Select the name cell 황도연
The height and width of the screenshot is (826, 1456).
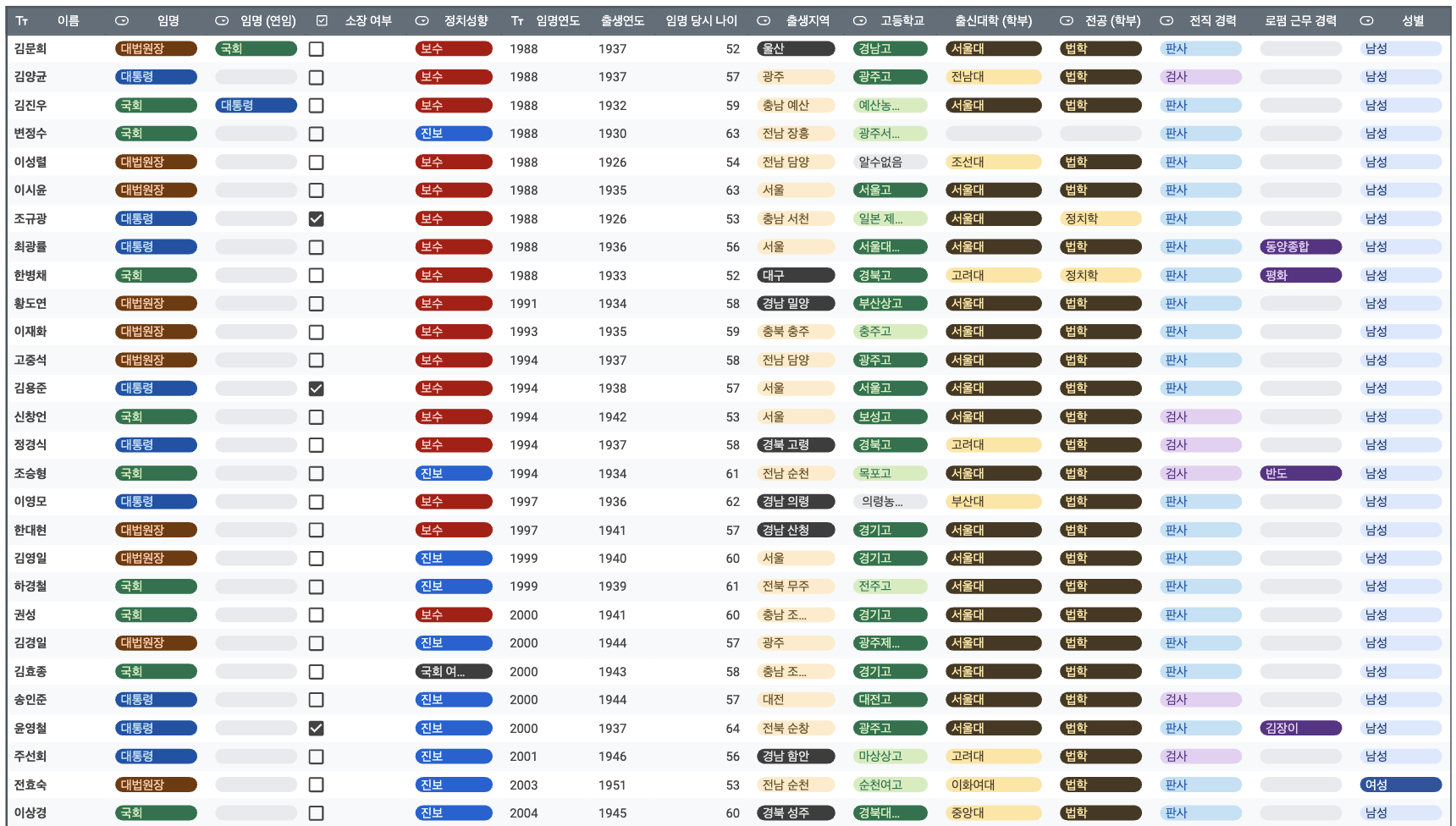click(30, 303)
